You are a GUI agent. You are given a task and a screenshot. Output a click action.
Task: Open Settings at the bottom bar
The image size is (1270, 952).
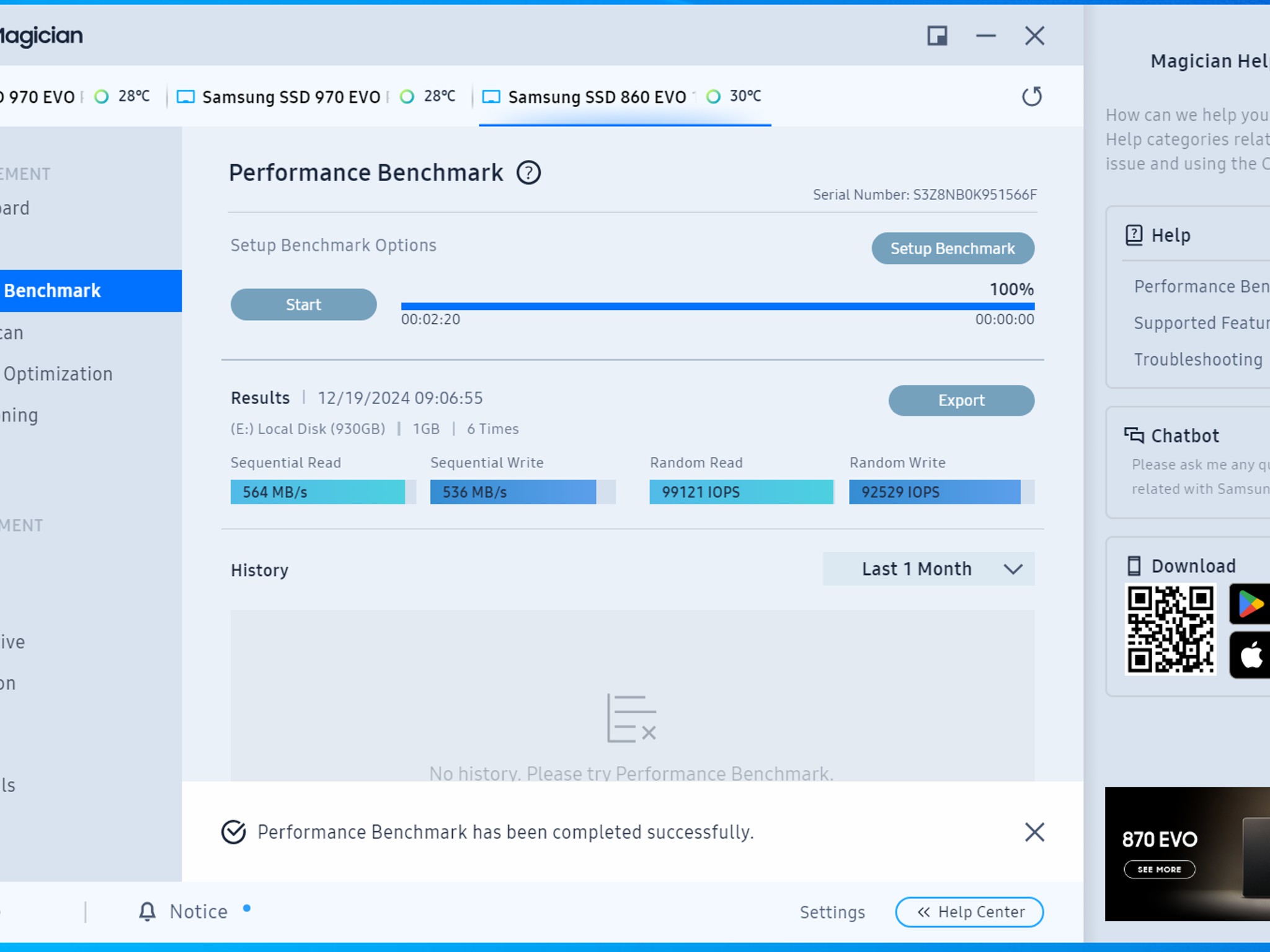832,912
